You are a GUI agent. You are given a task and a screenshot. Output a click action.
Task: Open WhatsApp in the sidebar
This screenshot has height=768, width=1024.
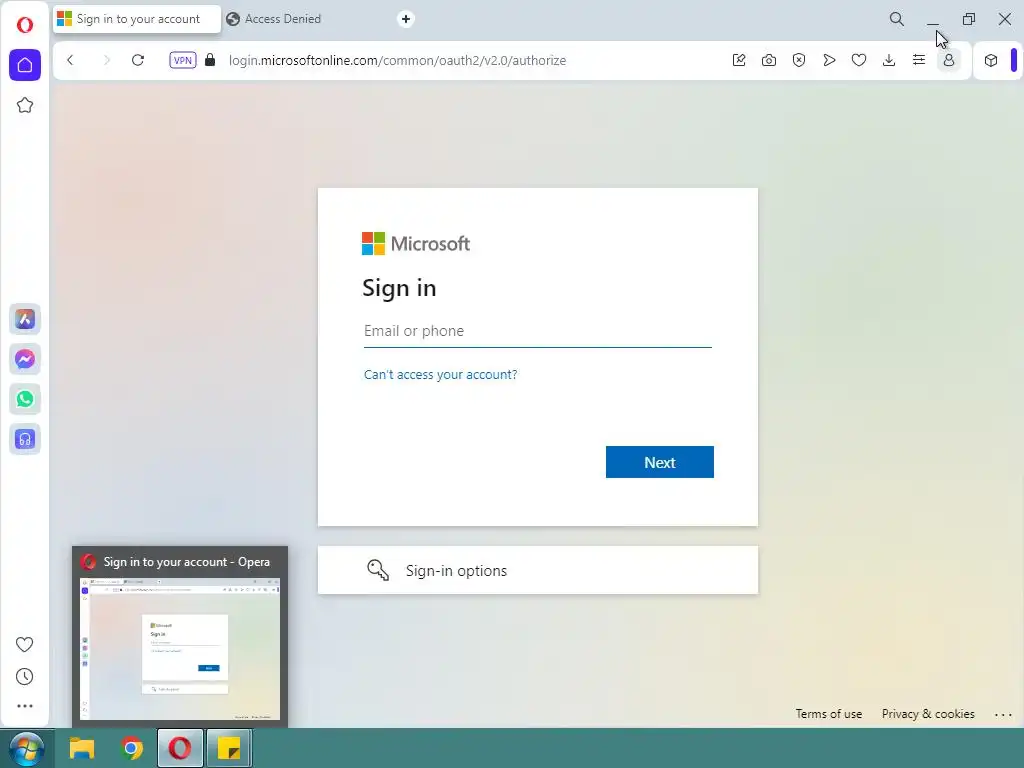pyautogui.click(x=25, y=399)
